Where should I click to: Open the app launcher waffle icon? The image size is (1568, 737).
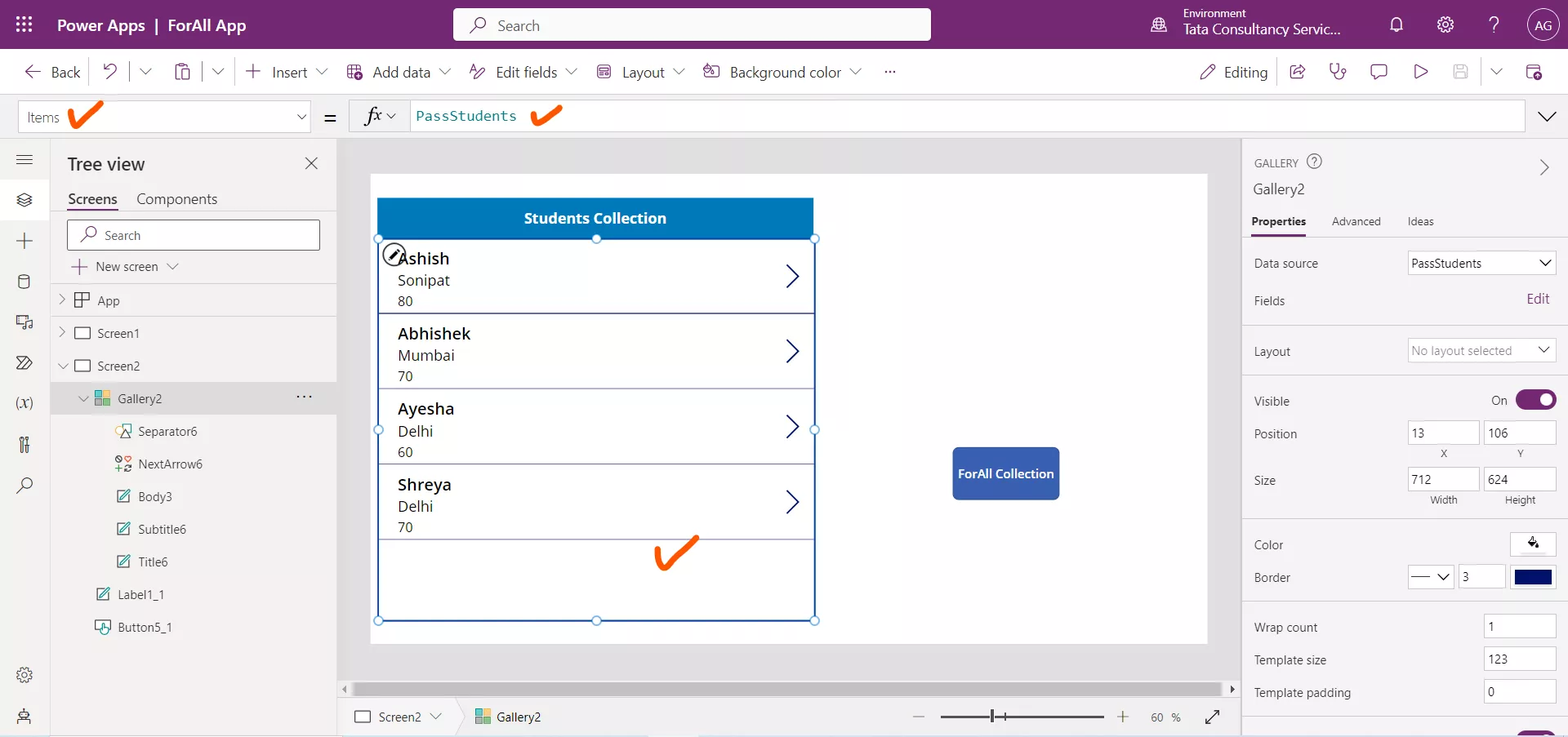(24, 24)
